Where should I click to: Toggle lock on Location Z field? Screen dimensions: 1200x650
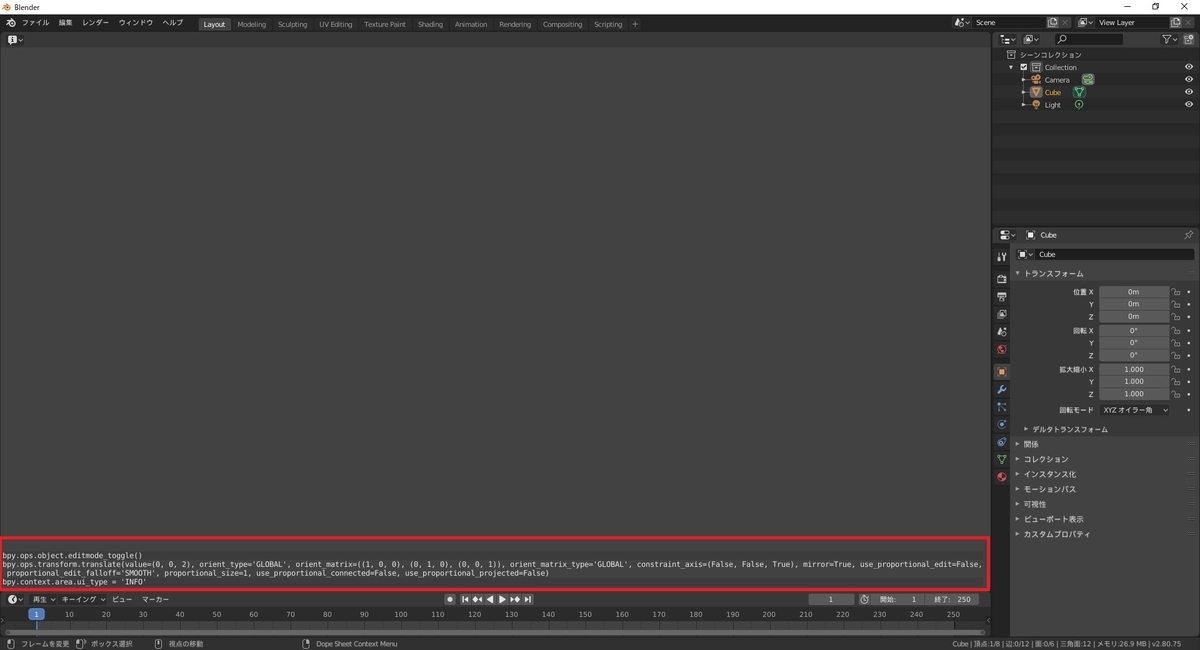[1176, 317]
